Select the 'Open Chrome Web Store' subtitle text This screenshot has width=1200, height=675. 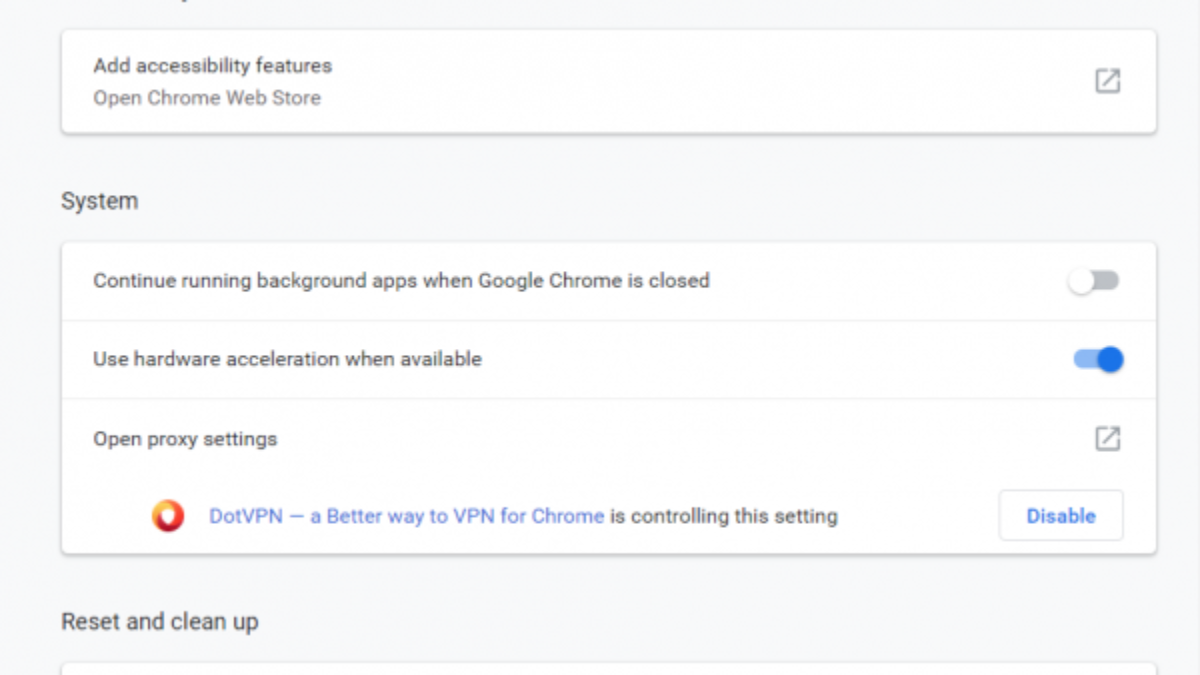coord(207,98)
